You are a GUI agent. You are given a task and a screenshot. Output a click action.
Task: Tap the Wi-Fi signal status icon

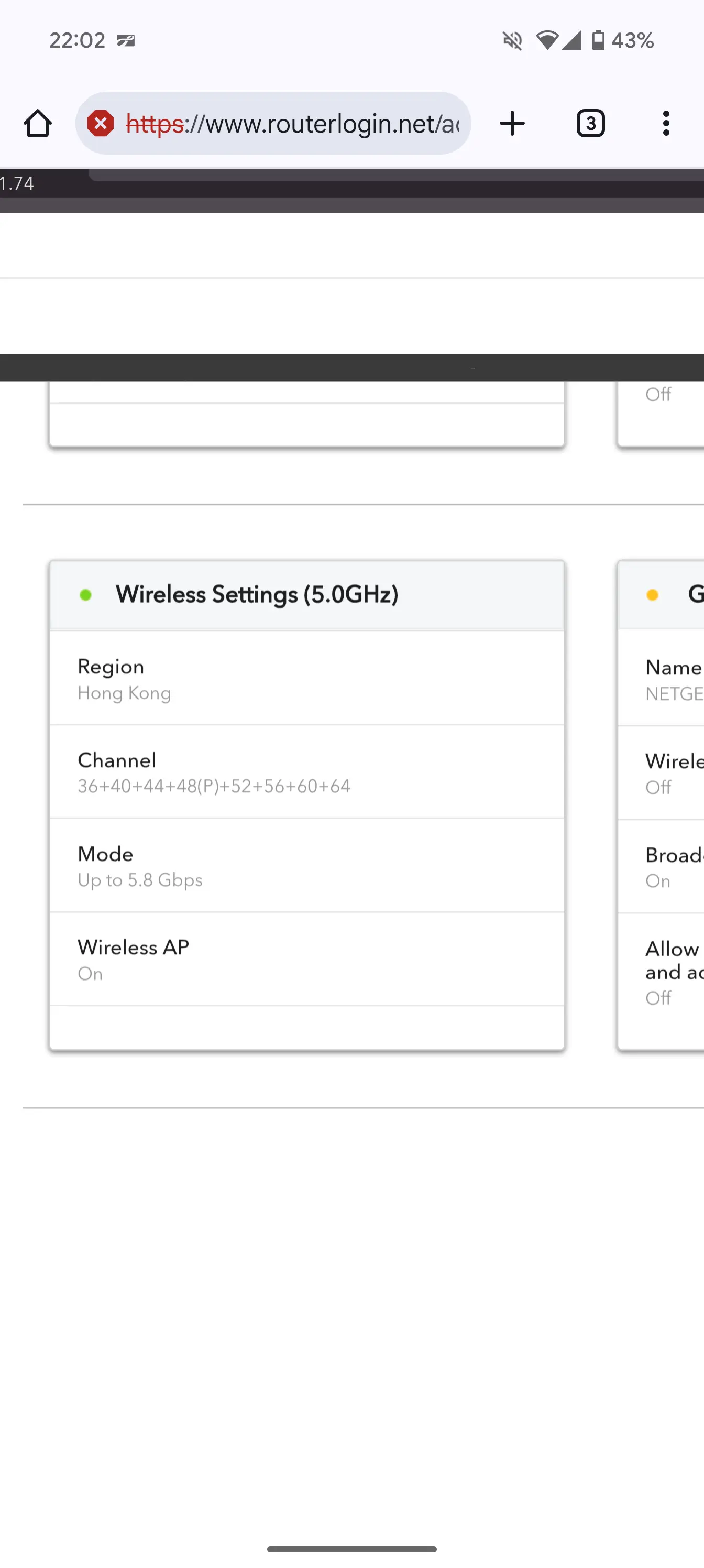point(547,40)
